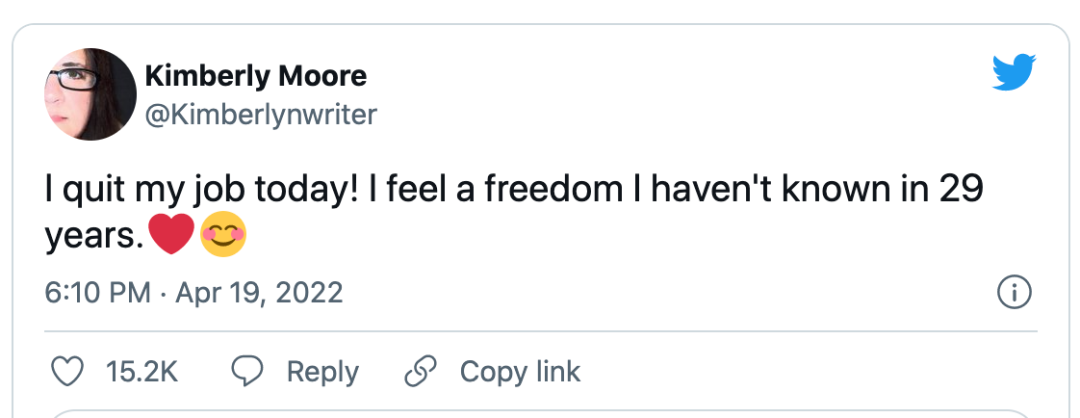
Task: Click the chain link icon
Action: coord(420,372)
